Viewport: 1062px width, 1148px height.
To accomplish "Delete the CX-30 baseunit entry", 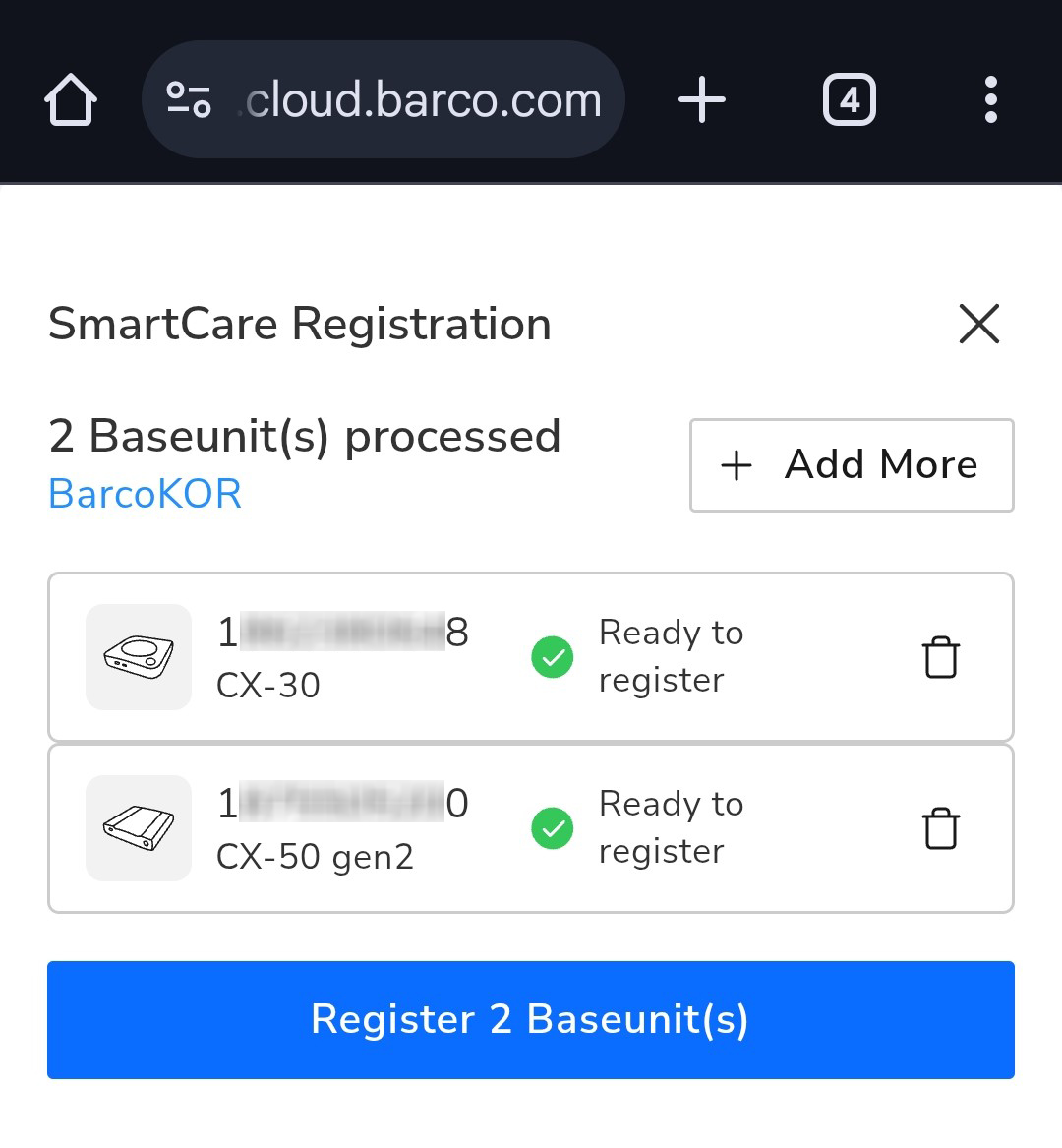I will pyautogui.click(x=941, y=658).
